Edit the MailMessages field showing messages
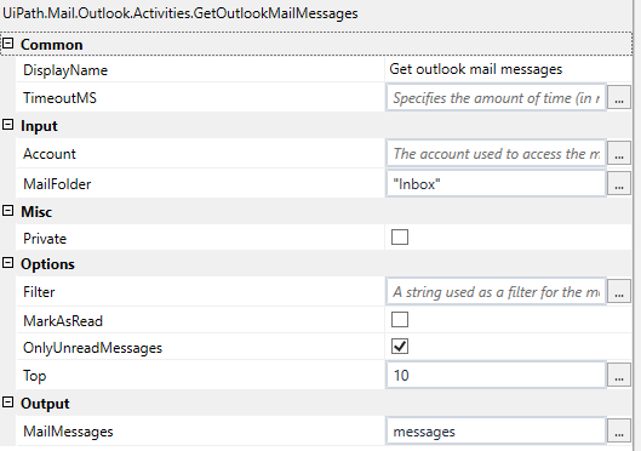 496,431
